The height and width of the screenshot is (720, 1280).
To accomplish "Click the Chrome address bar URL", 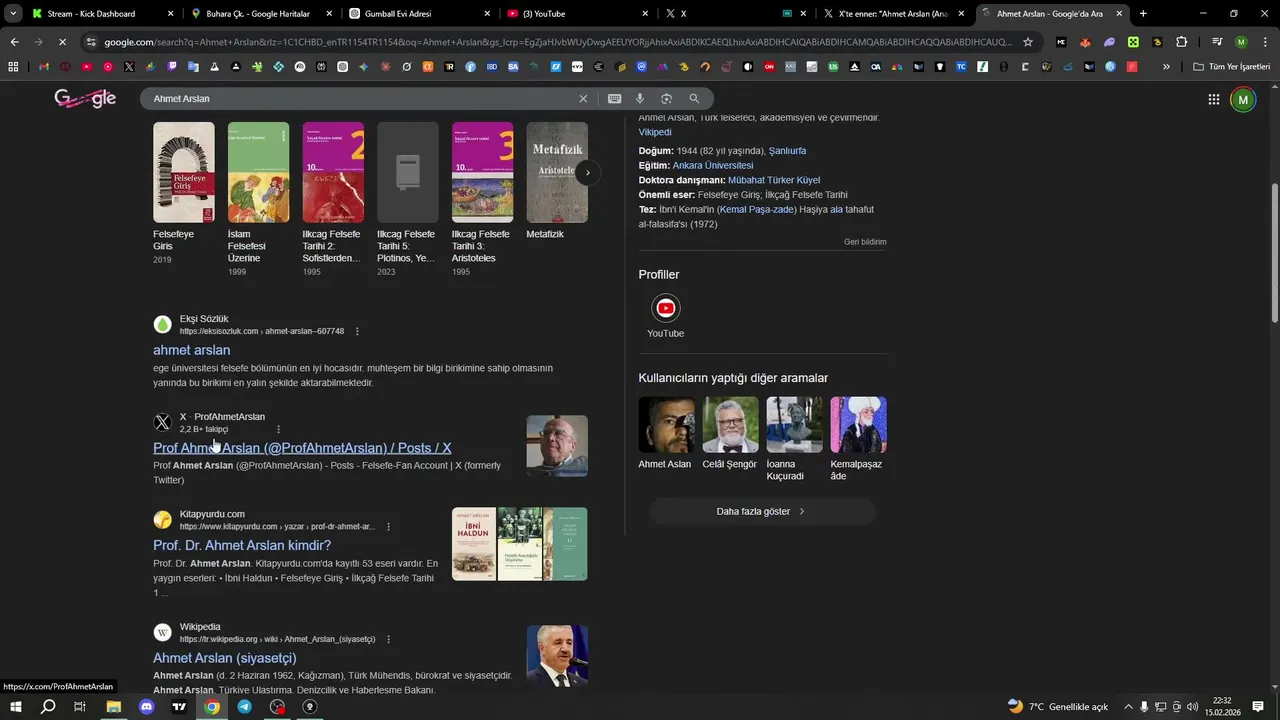I will [x=558, y=42].
